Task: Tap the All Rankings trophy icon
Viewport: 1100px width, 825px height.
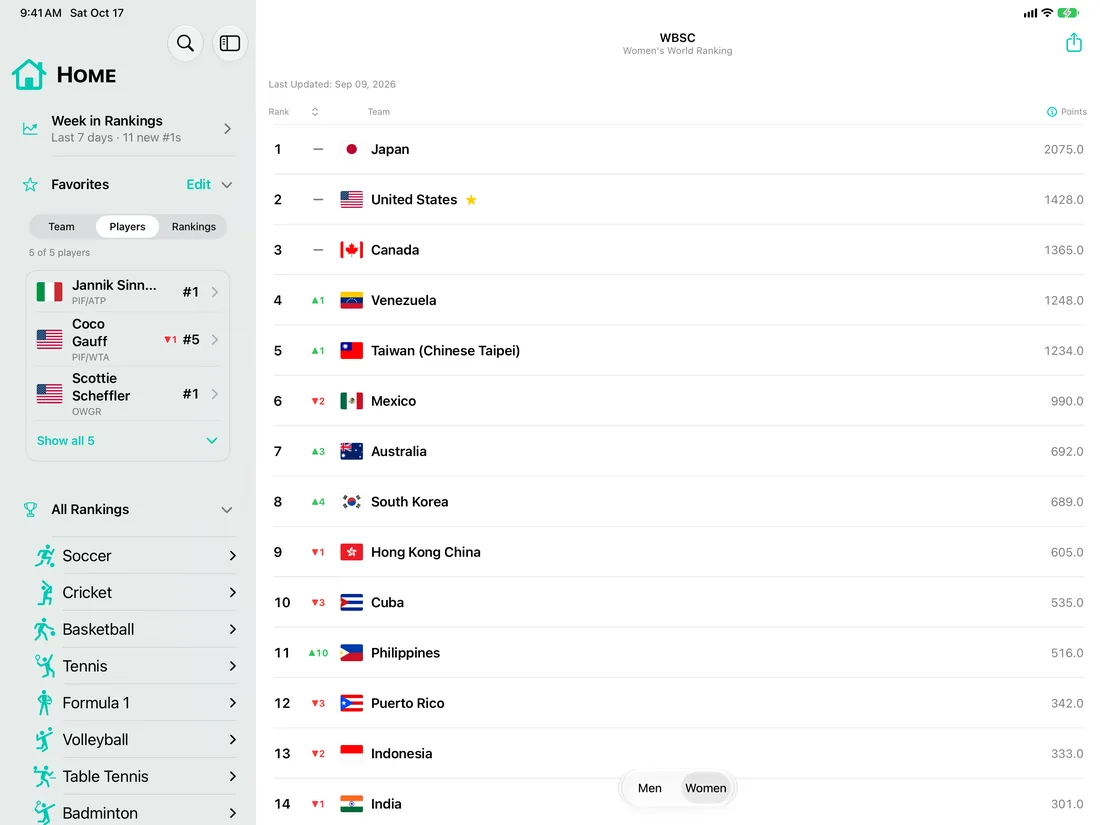Action: point(30,509)
